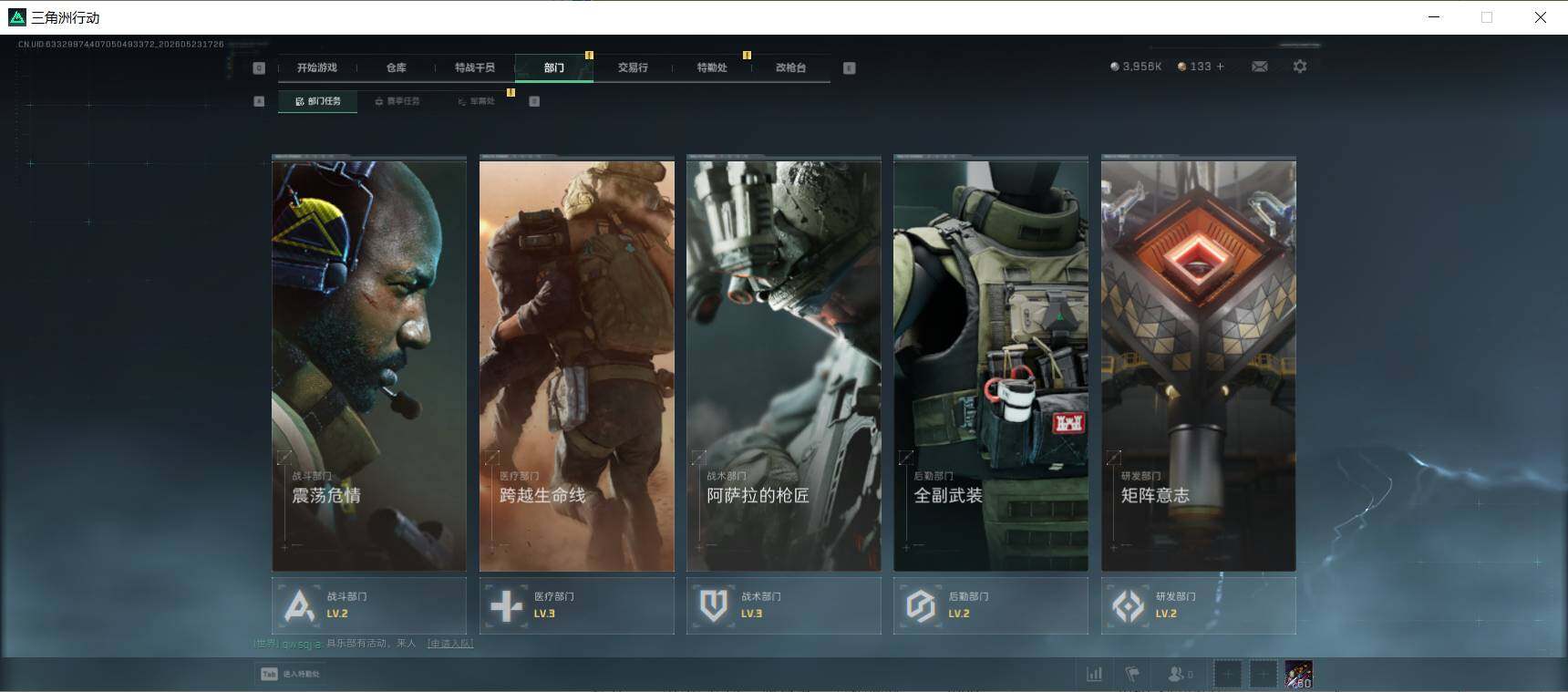This screenshot has height=692, width=1568.
Task: Click the corner arrow icon on 震荡危情 card
Action: (284, 457)
